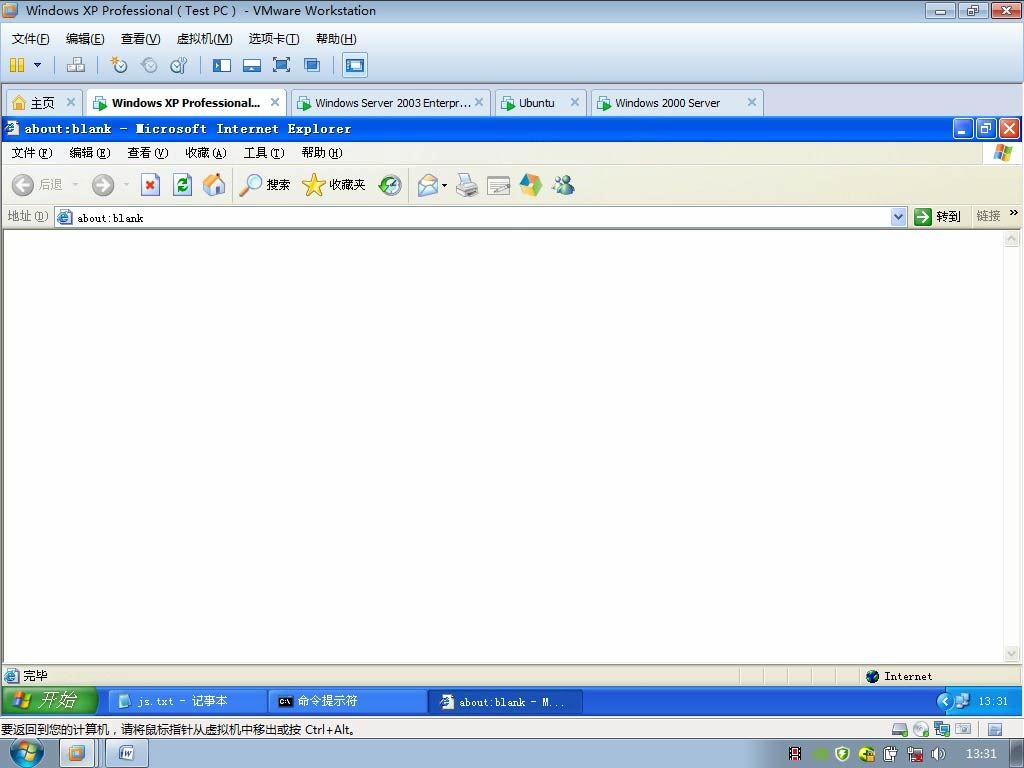
Task: Click the IE 后退 back button
Action: click(37, 185)
